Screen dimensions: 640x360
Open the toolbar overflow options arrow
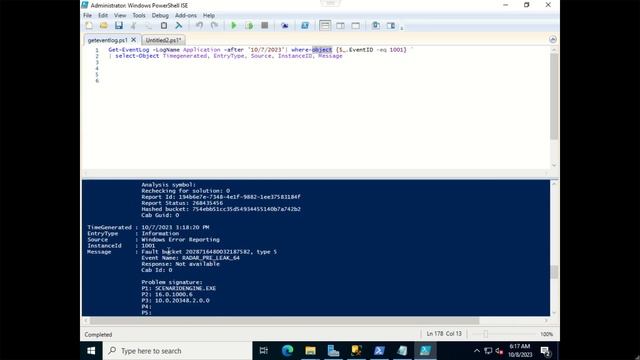(x=402, y=28)
